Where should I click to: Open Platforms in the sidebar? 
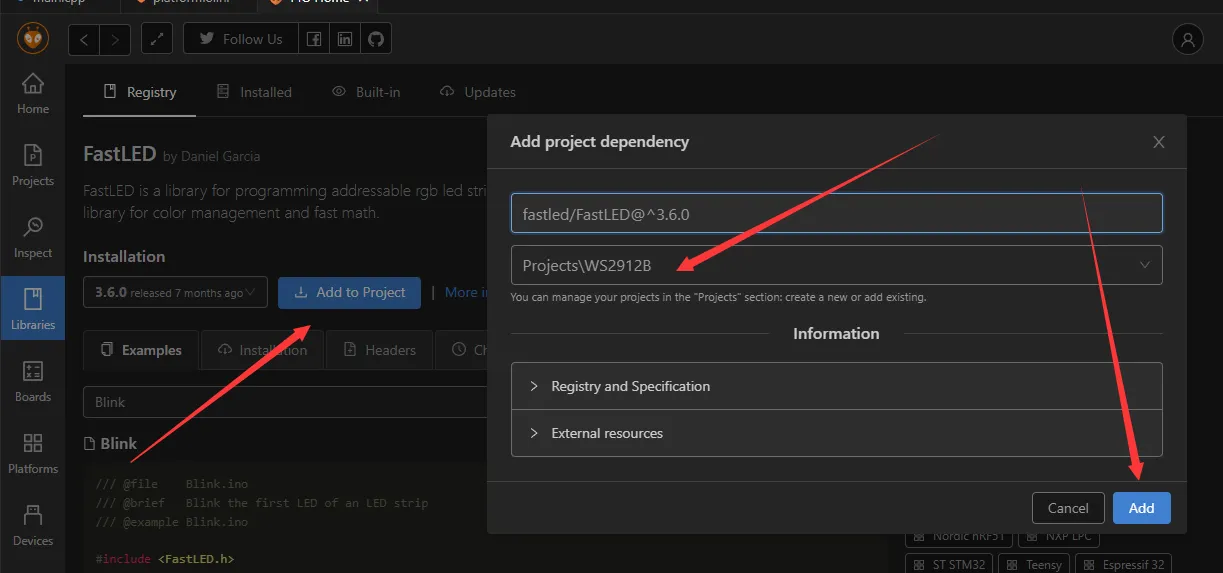(33, 454)
